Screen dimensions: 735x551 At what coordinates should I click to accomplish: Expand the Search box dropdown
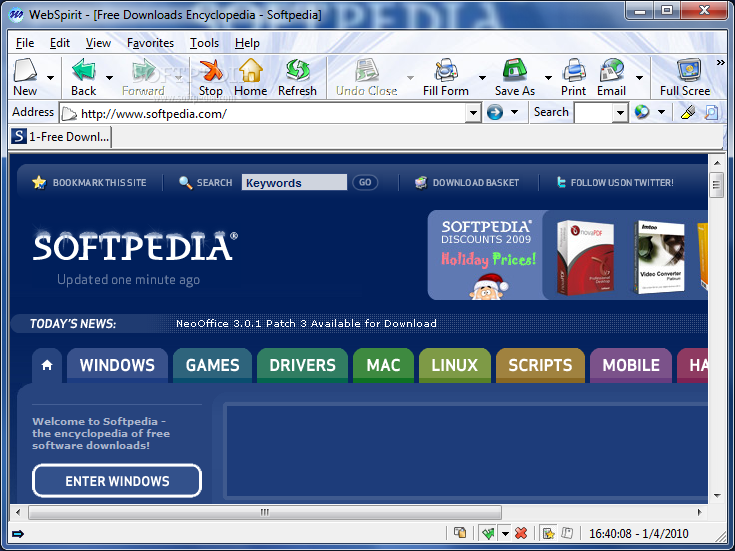tap(620, 113)
